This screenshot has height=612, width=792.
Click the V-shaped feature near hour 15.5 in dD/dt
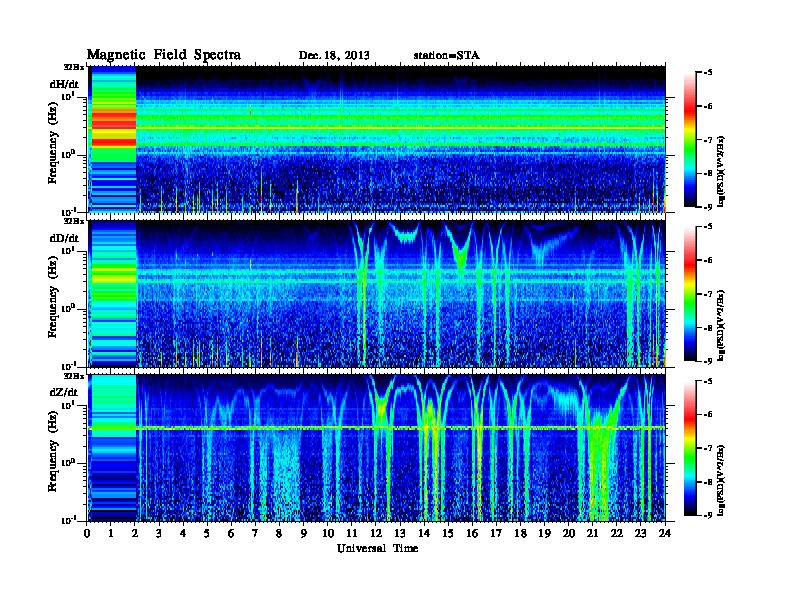[x=460, y=250]
